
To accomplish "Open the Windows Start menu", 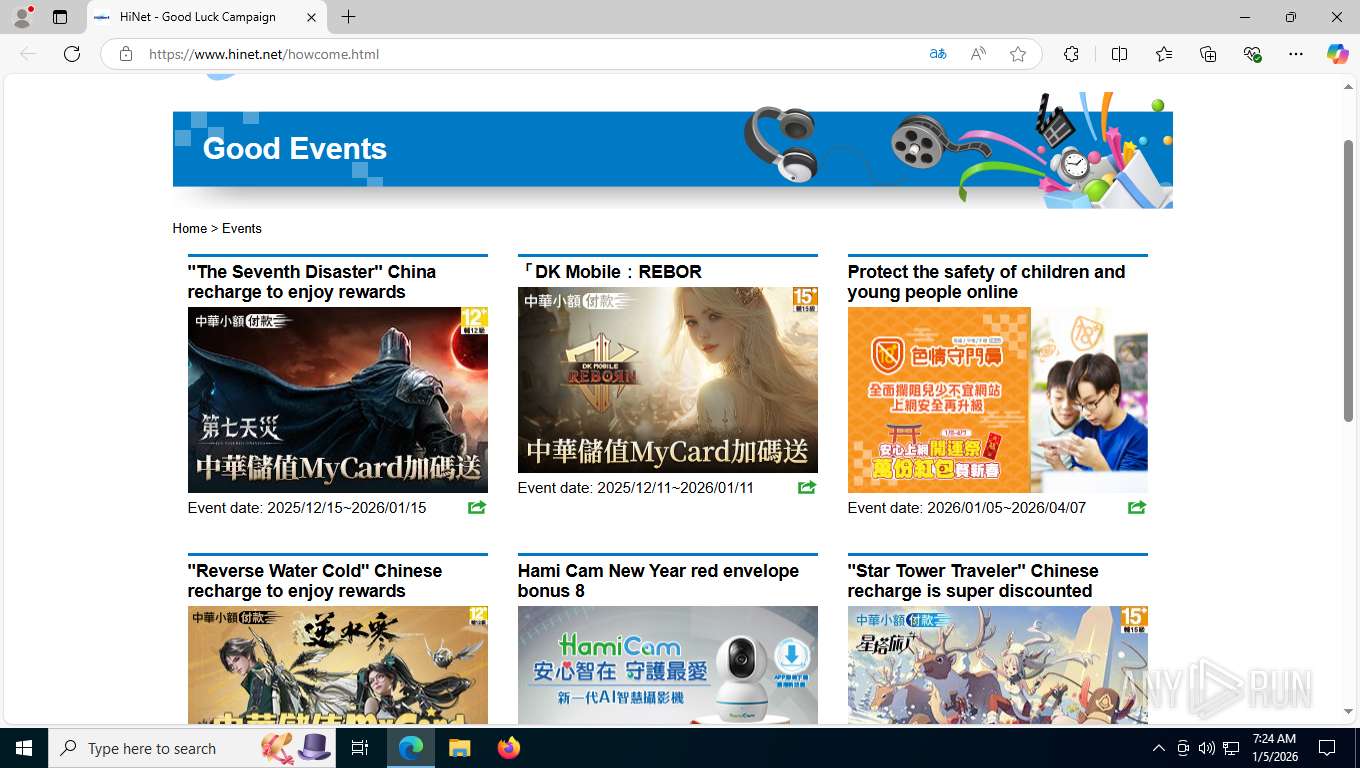I will [24, 748].
